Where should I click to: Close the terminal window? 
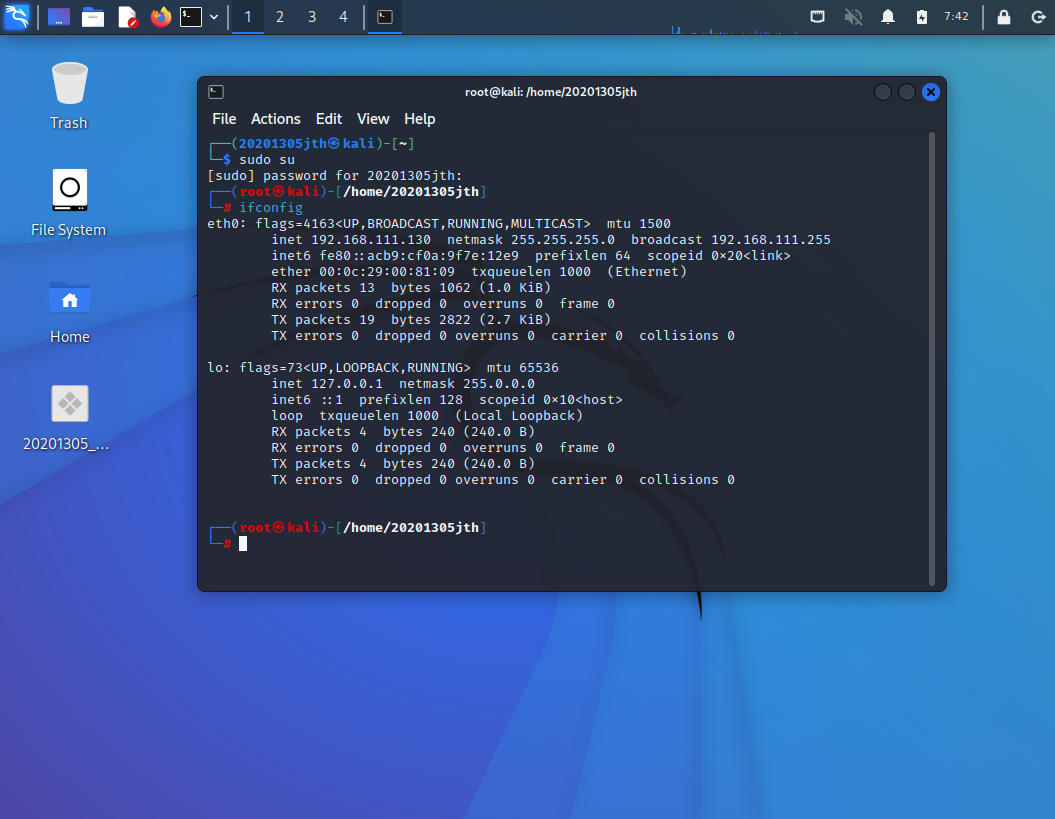(931, 92)
